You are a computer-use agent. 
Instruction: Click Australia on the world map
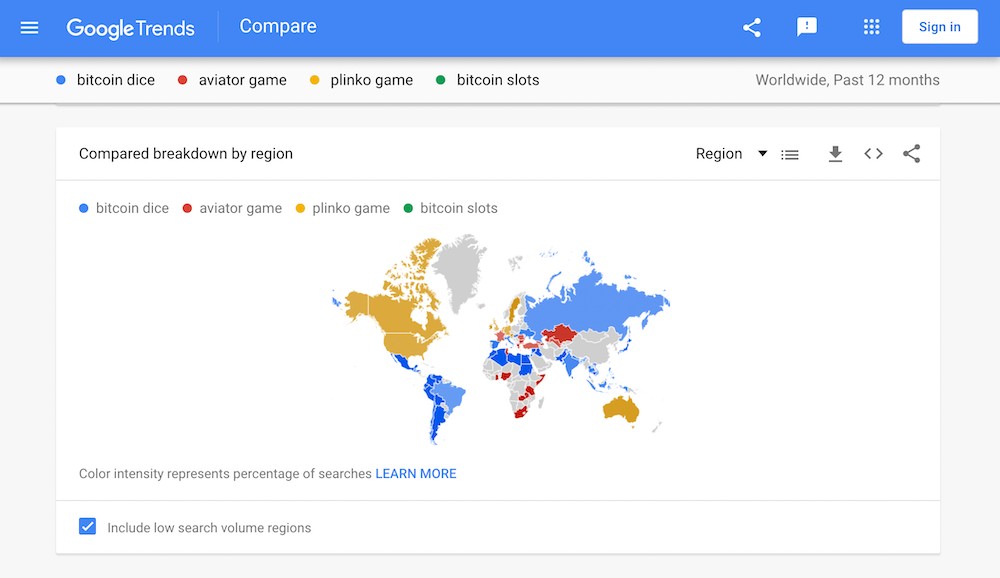(620, 408)
